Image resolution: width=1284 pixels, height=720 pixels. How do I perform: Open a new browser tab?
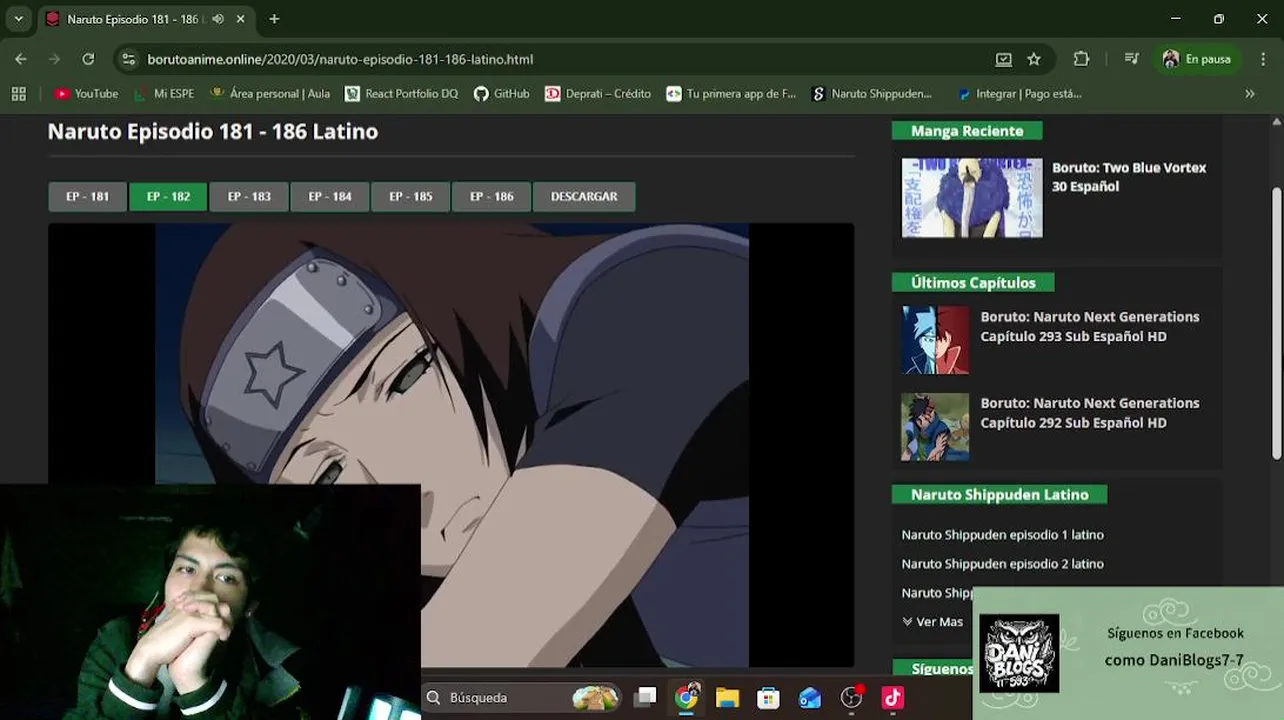coord(274,19)
